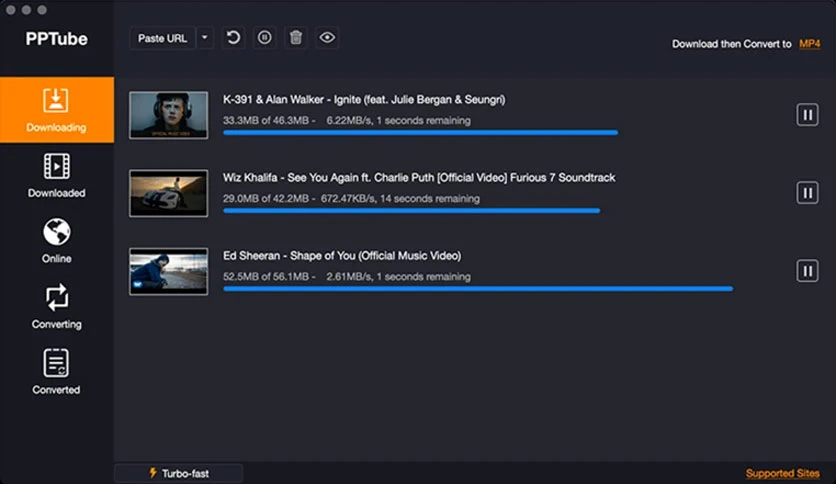This screenshot has height=484, width=836.
Task: Click the 'Download then Convert to' label
Action: tap(732, 44)
